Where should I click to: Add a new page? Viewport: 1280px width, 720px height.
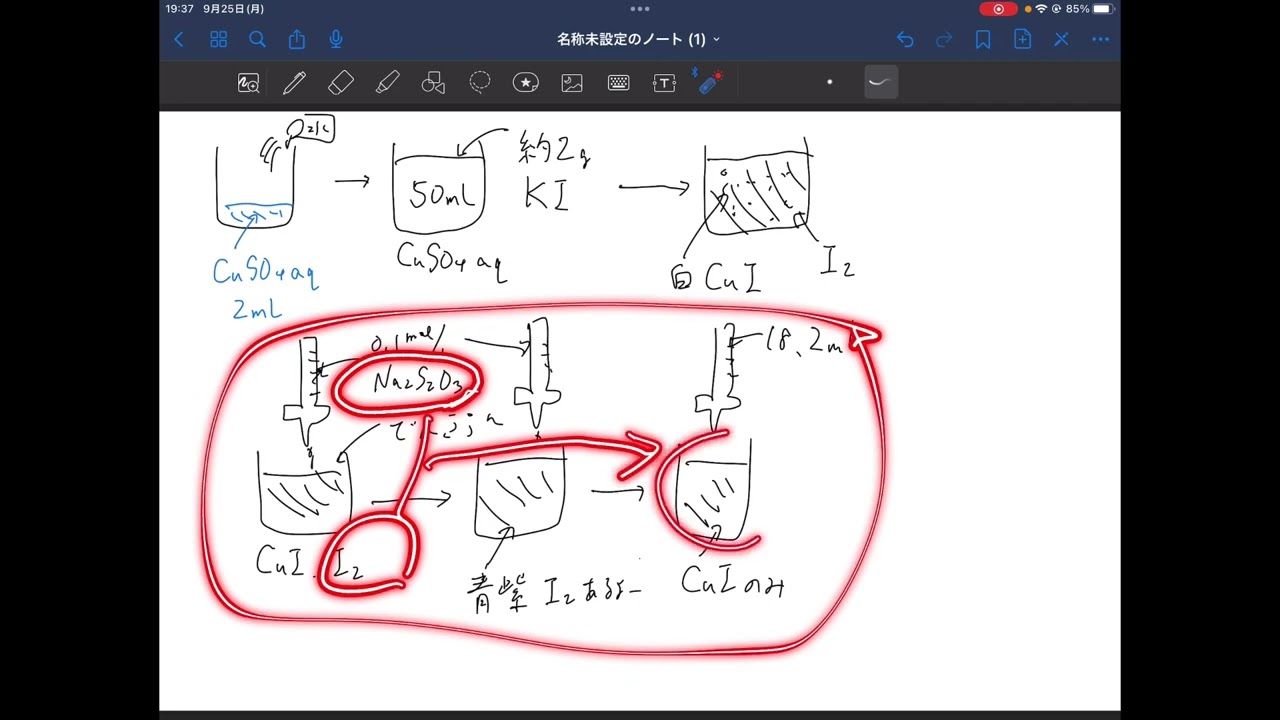1022,39
